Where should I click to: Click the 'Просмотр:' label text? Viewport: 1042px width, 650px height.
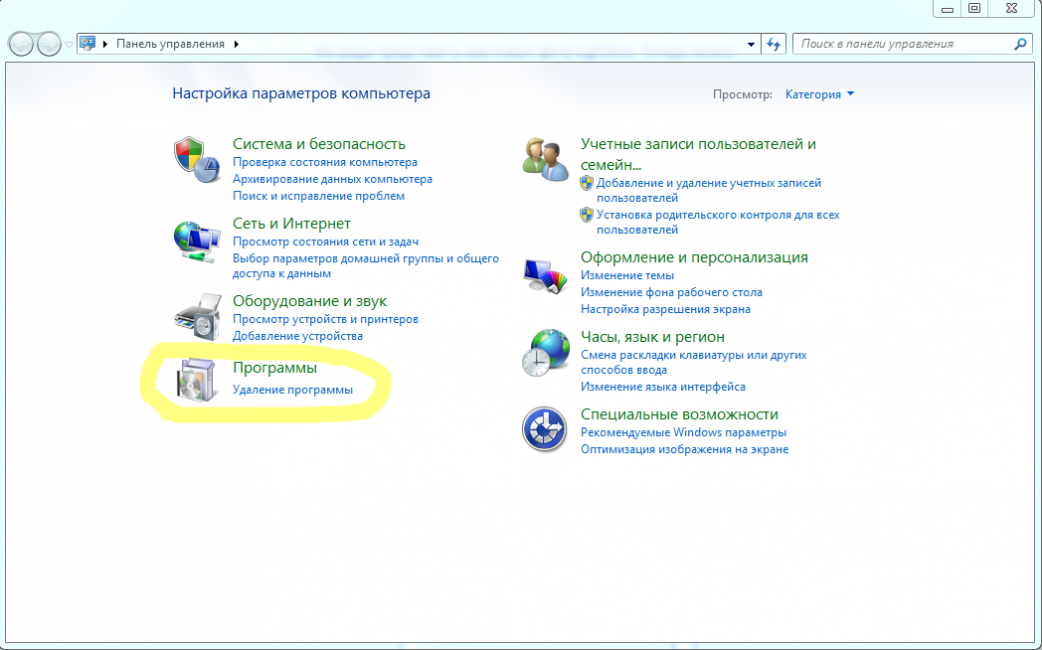(x=742, y=94)
